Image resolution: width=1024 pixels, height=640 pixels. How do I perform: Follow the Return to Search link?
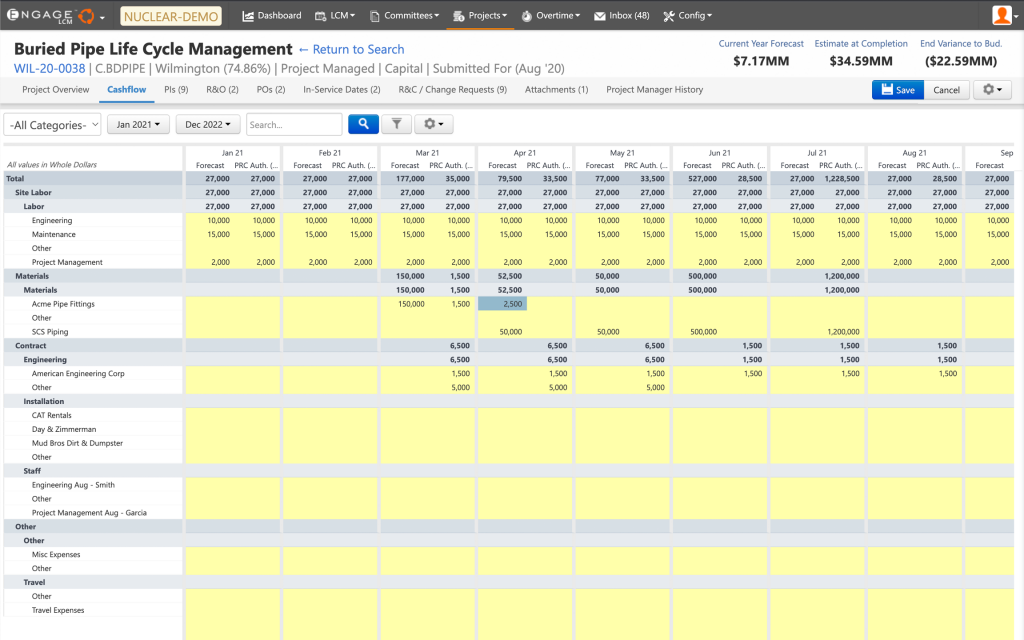pos(351,49)
